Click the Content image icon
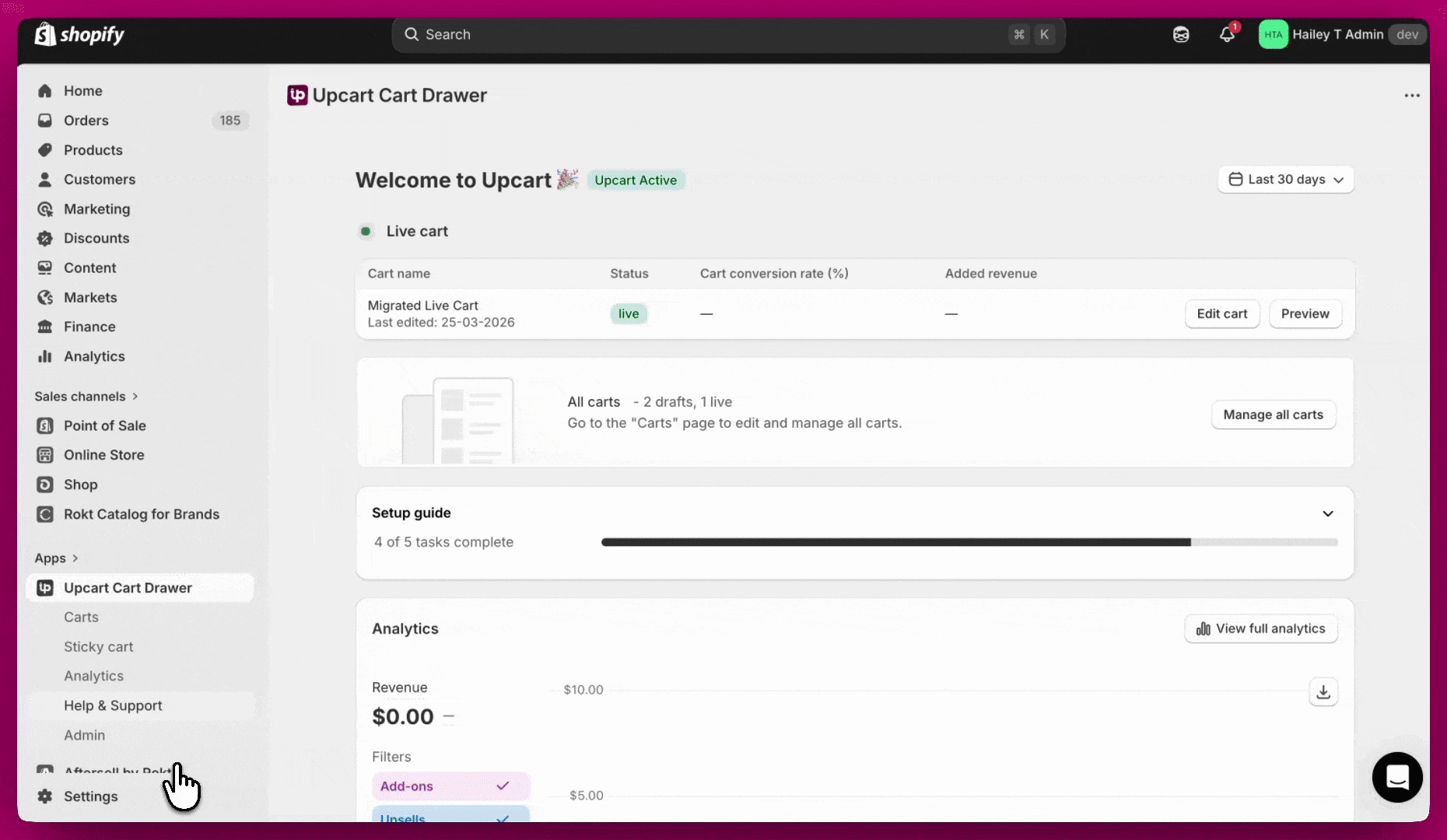 pos(45,268)
